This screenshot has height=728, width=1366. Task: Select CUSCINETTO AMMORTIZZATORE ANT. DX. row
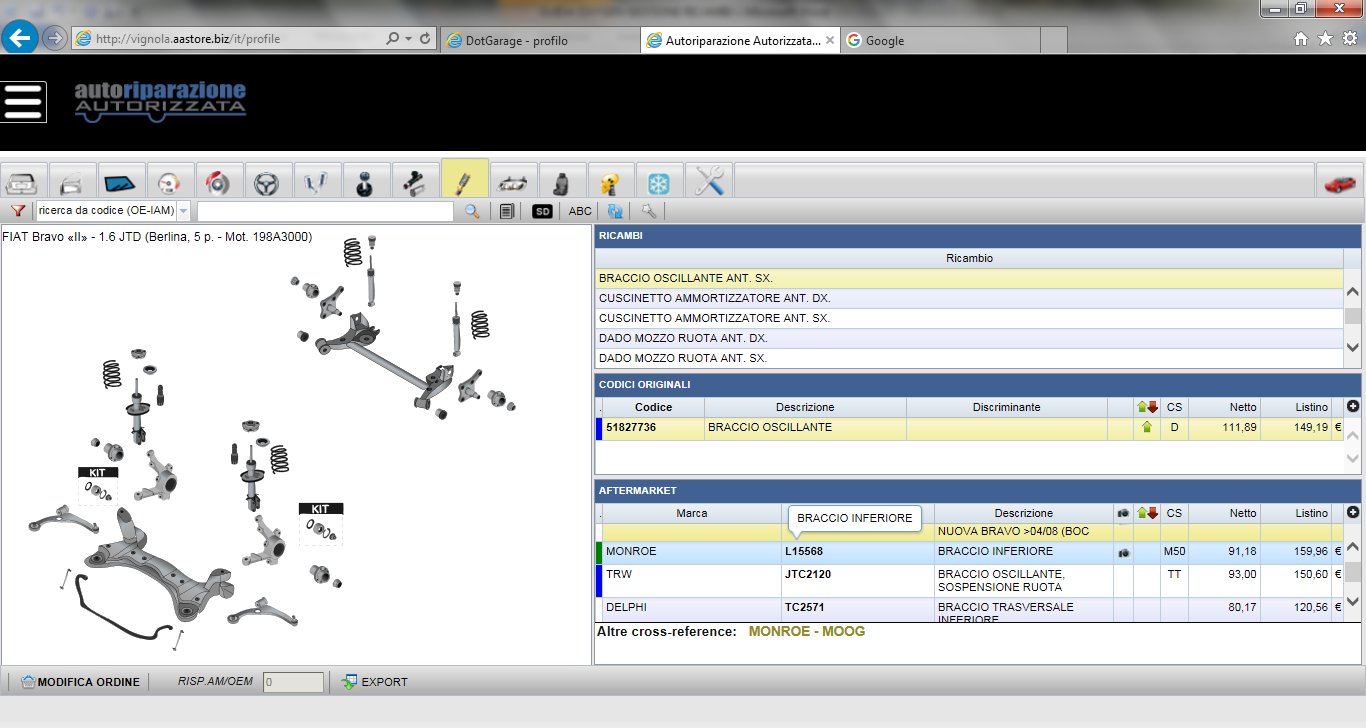point(969,298)
